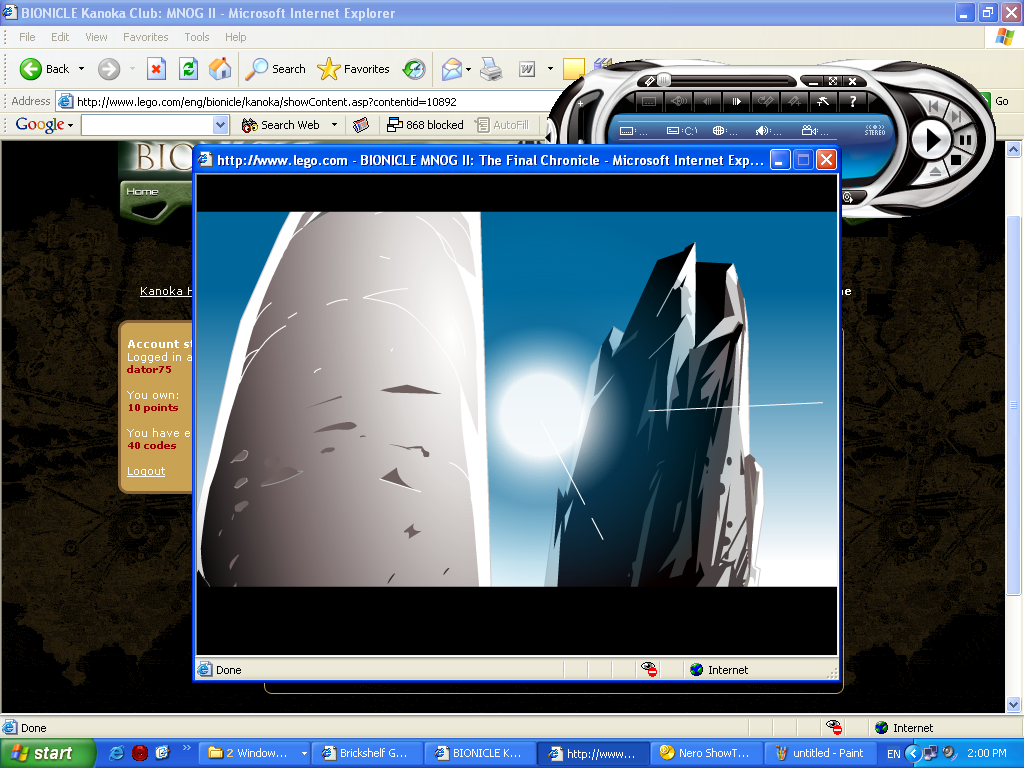This screenshot has width=1024, height=768.
Task: Click media player Next track button
Action: 956,116
